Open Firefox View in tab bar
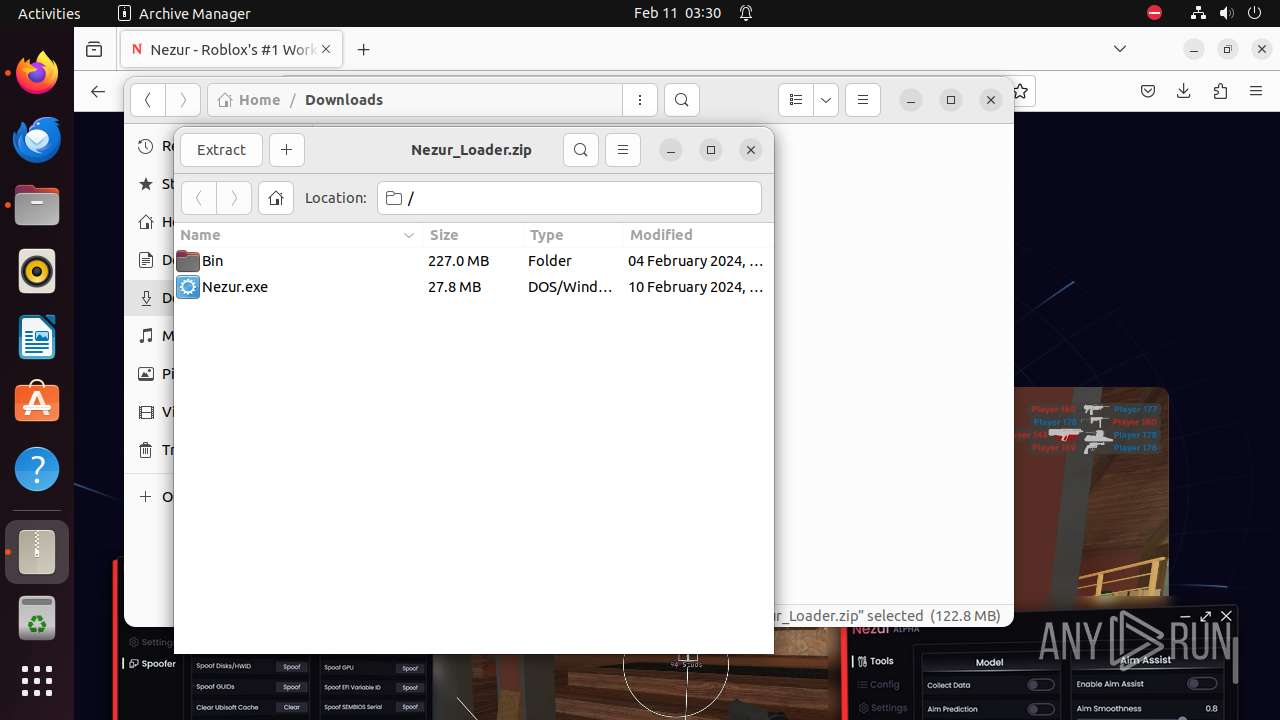This screenshot has height=720, width=1280. [94, 49]
